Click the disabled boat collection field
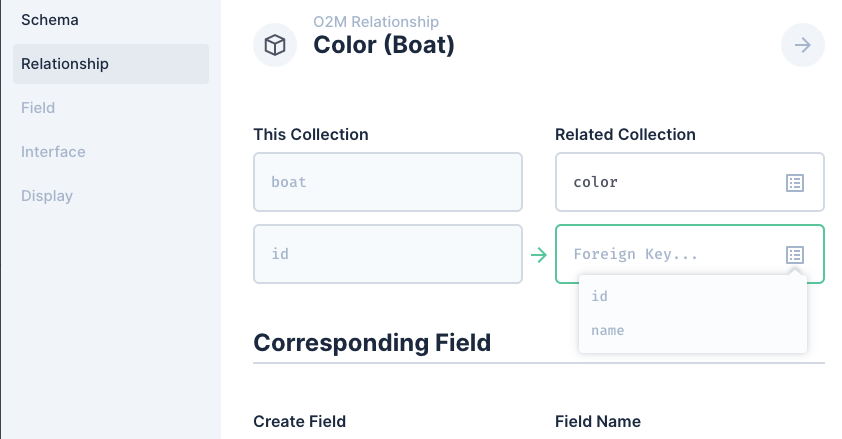 pos(388,182)
